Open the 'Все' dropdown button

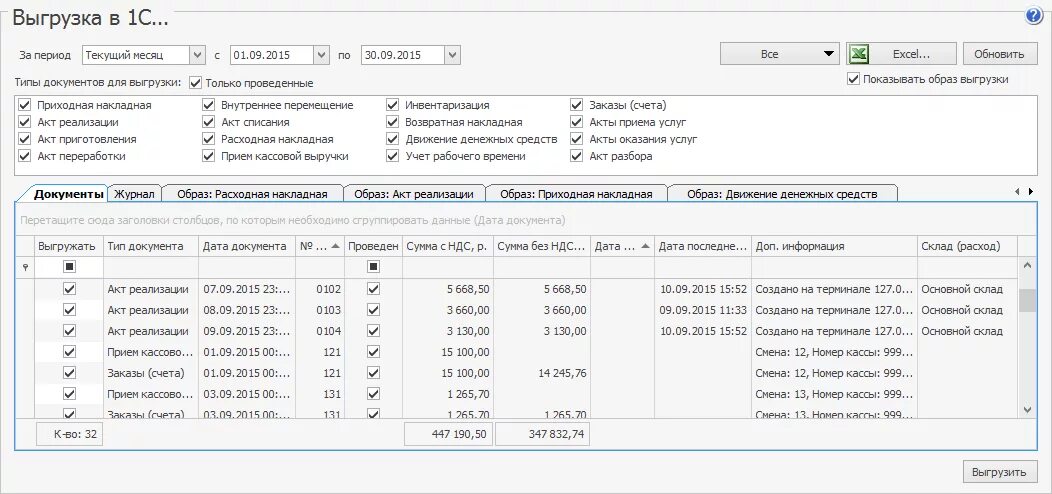[780, 54]
